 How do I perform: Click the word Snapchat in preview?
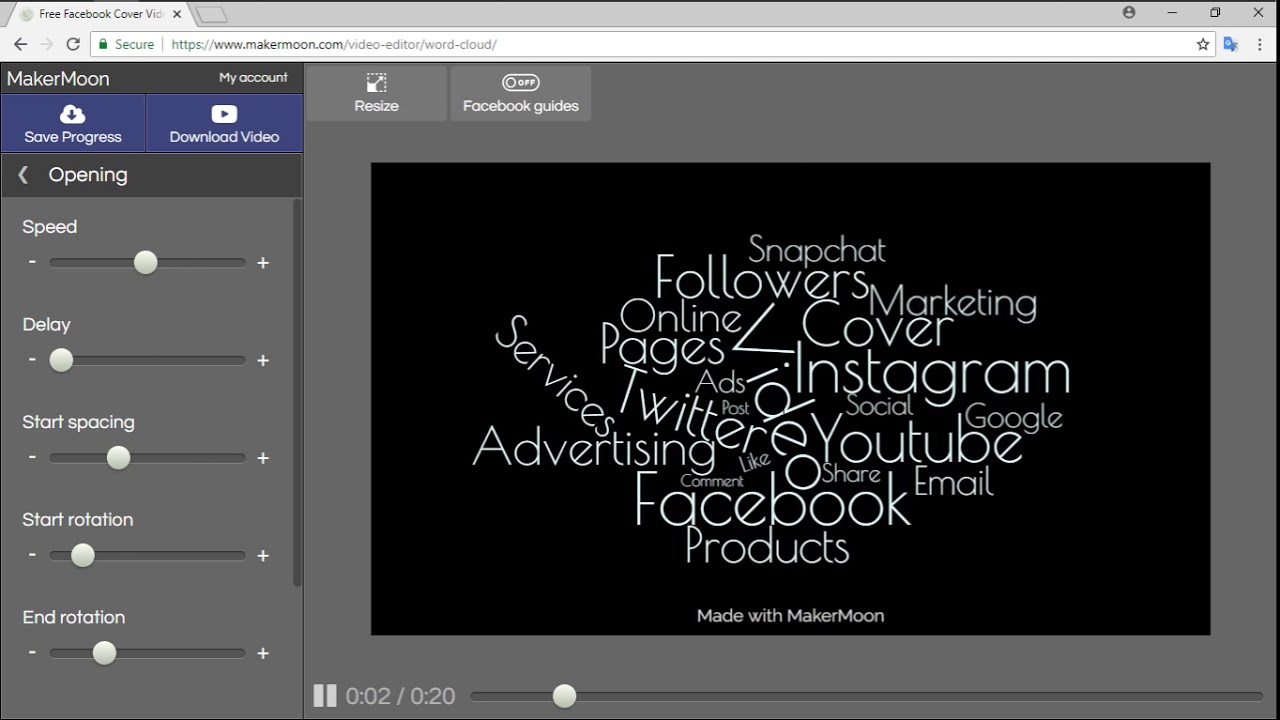(817, 249)
